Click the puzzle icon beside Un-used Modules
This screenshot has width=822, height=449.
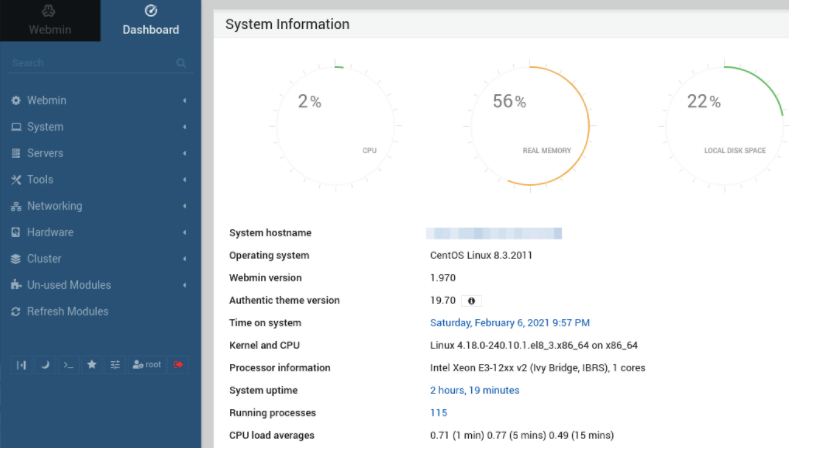pyautogui.click(x=16, y=285)
